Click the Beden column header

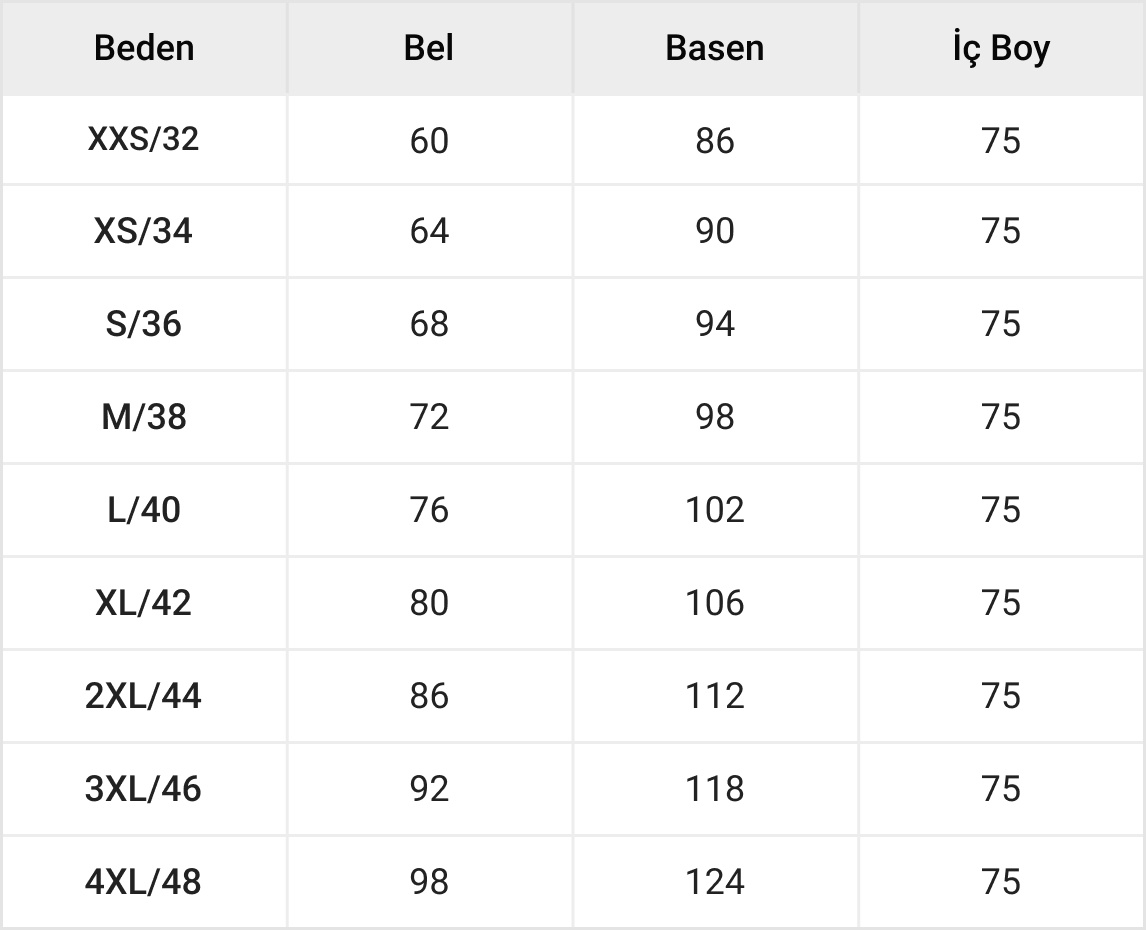(x=144, y=48)
